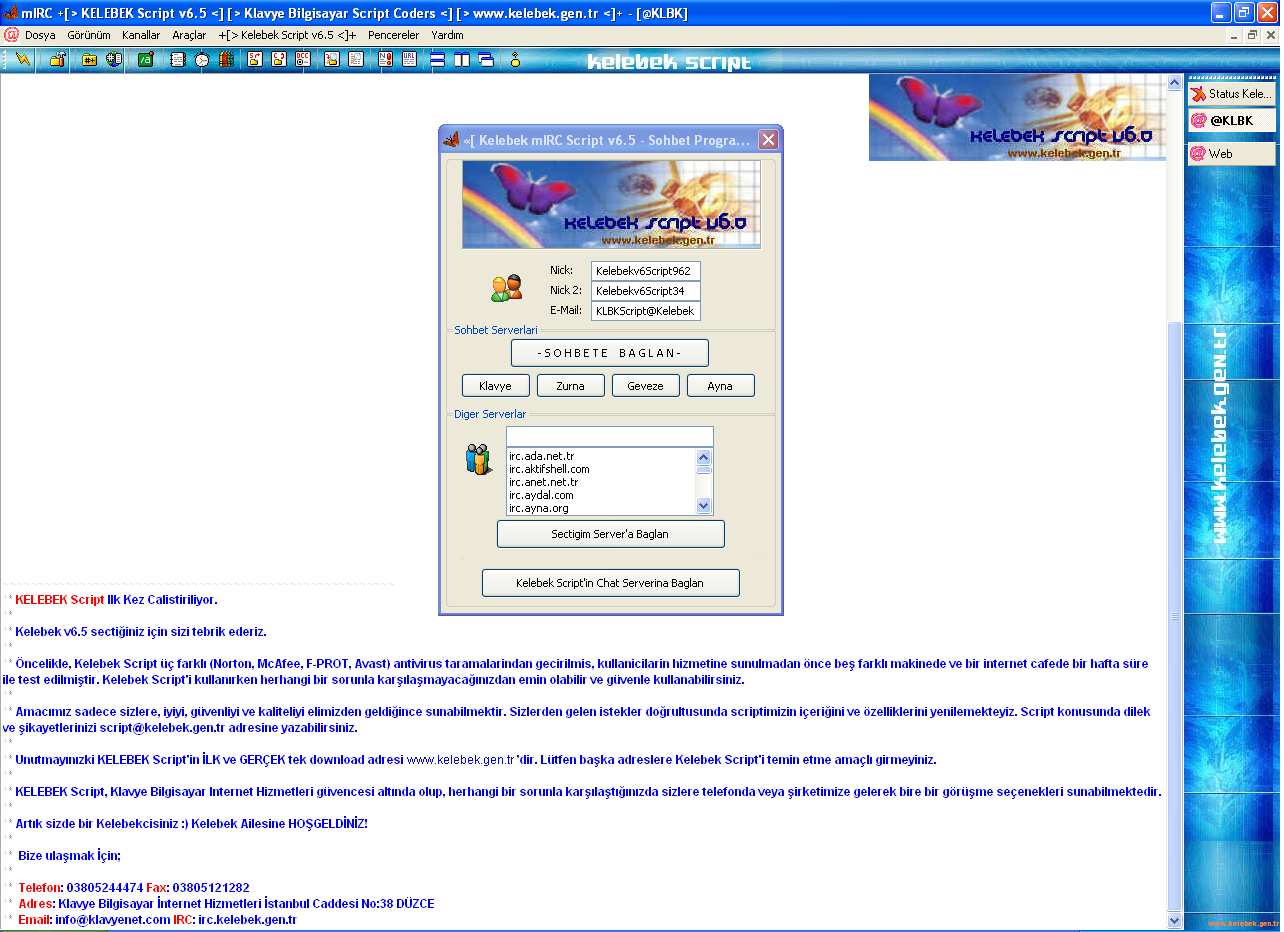The height and width of the screenshot is (932, 1284).
Task: Open the Yardım menu
Action: click(447, 35)
